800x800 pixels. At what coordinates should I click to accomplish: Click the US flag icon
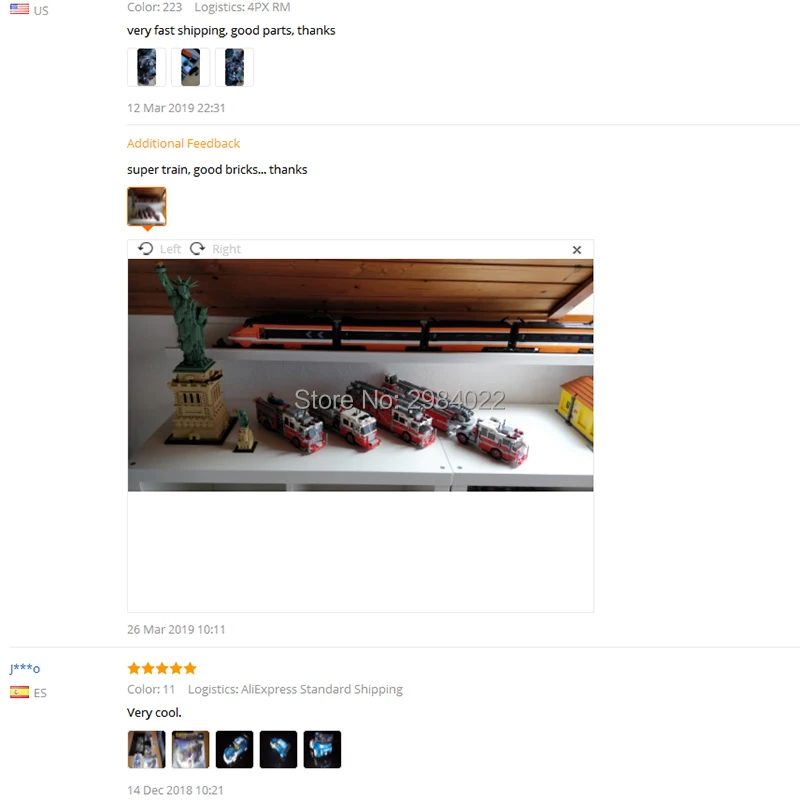coord(19,9)
